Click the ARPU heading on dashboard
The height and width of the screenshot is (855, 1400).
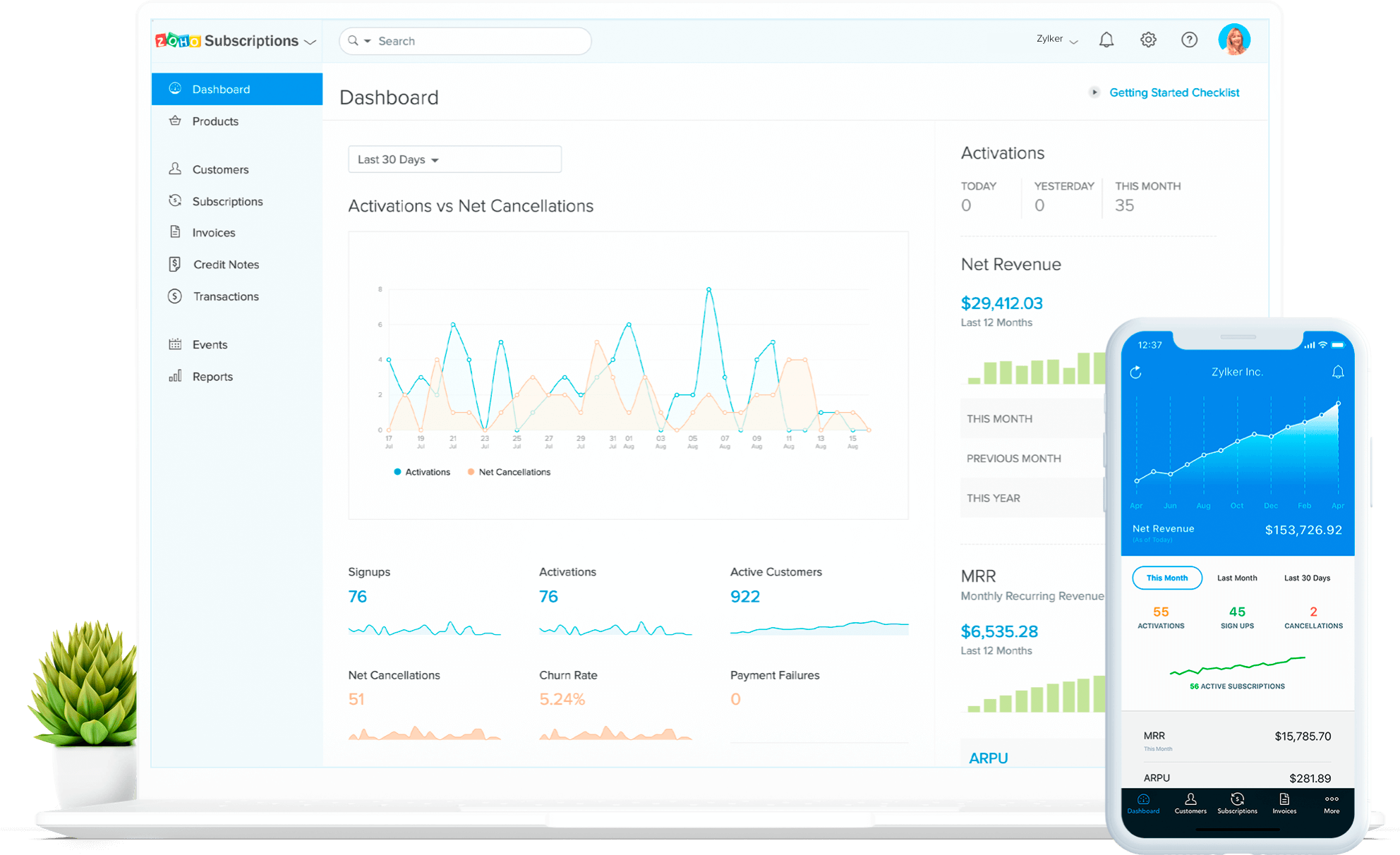988,758
